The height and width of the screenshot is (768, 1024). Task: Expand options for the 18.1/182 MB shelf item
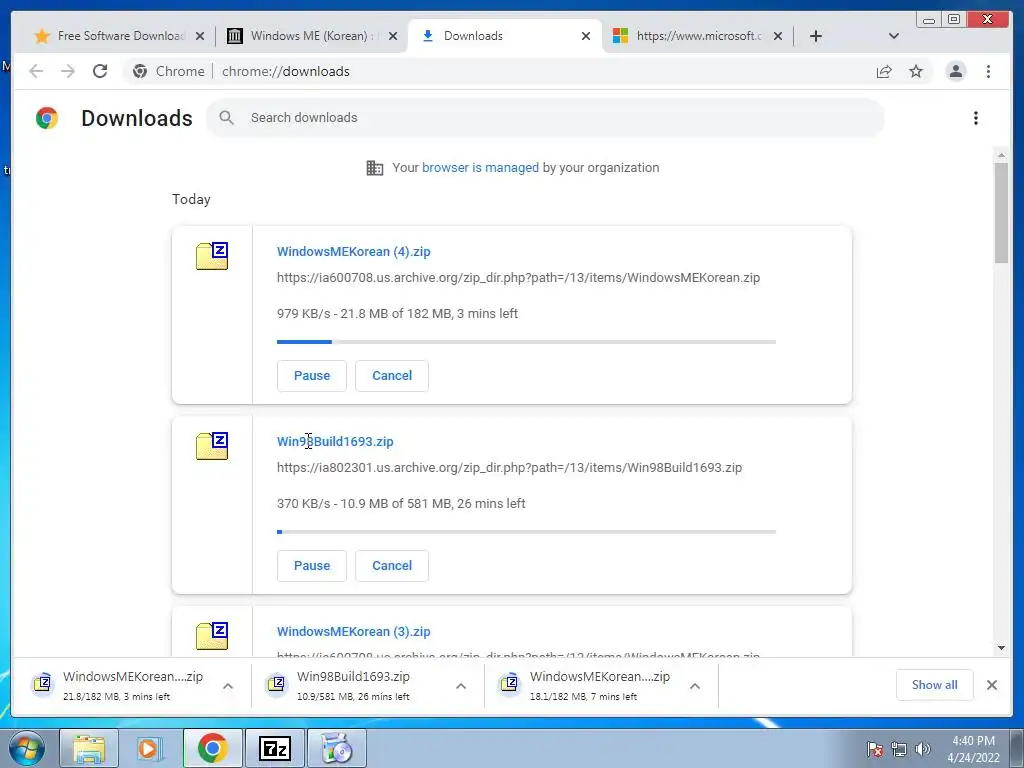coord(695,686)
